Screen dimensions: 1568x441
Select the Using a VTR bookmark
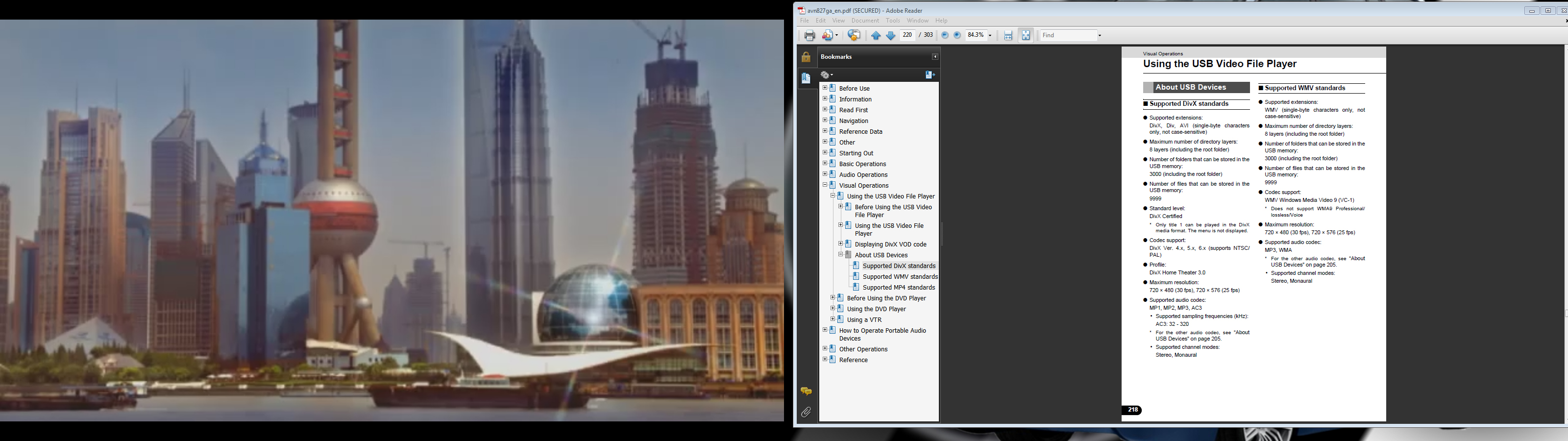pyautogui.click(x=864, y=320)
